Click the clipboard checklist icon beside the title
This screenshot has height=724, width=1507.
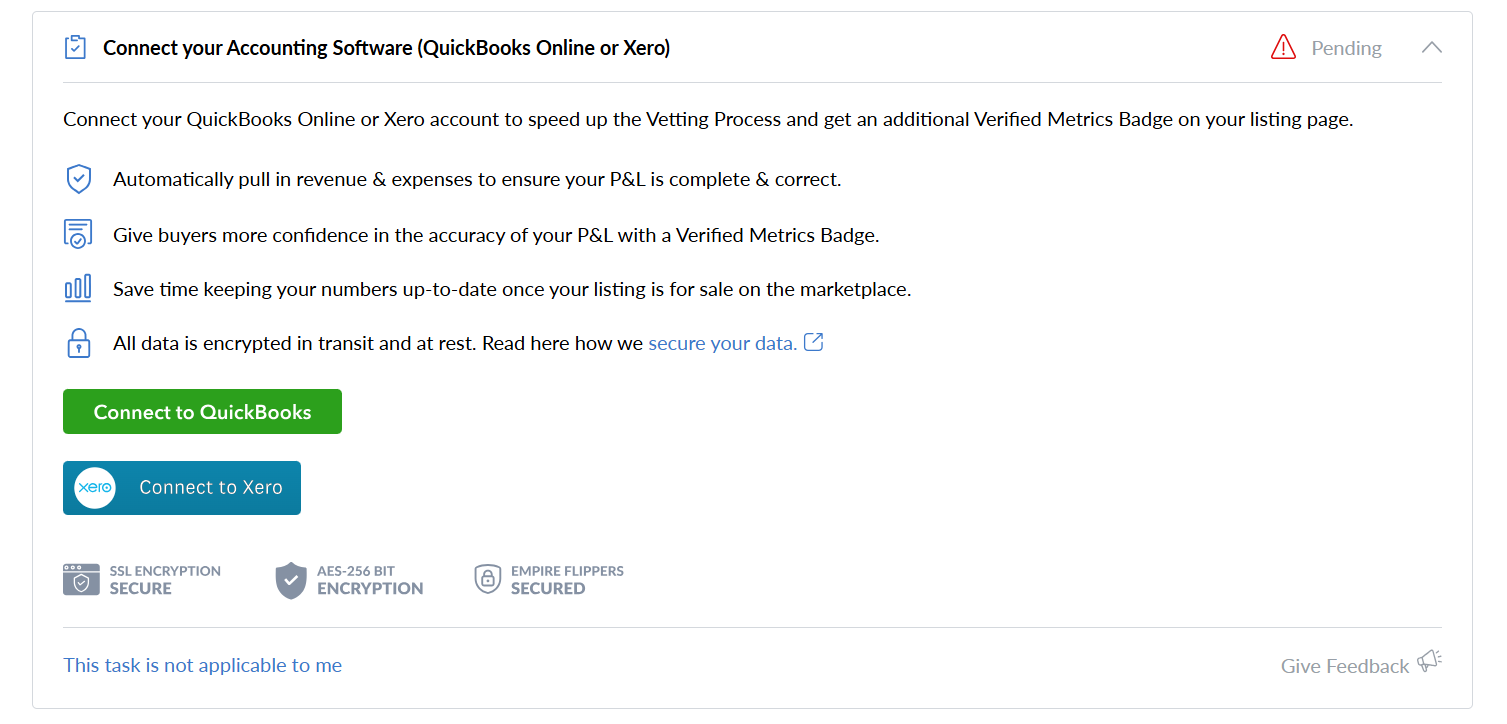pyautogui.click(x=75, y=47)
